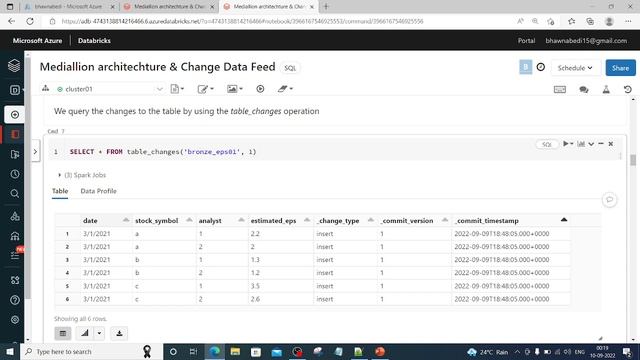Sort by the _commit_version column

point(445,220)
